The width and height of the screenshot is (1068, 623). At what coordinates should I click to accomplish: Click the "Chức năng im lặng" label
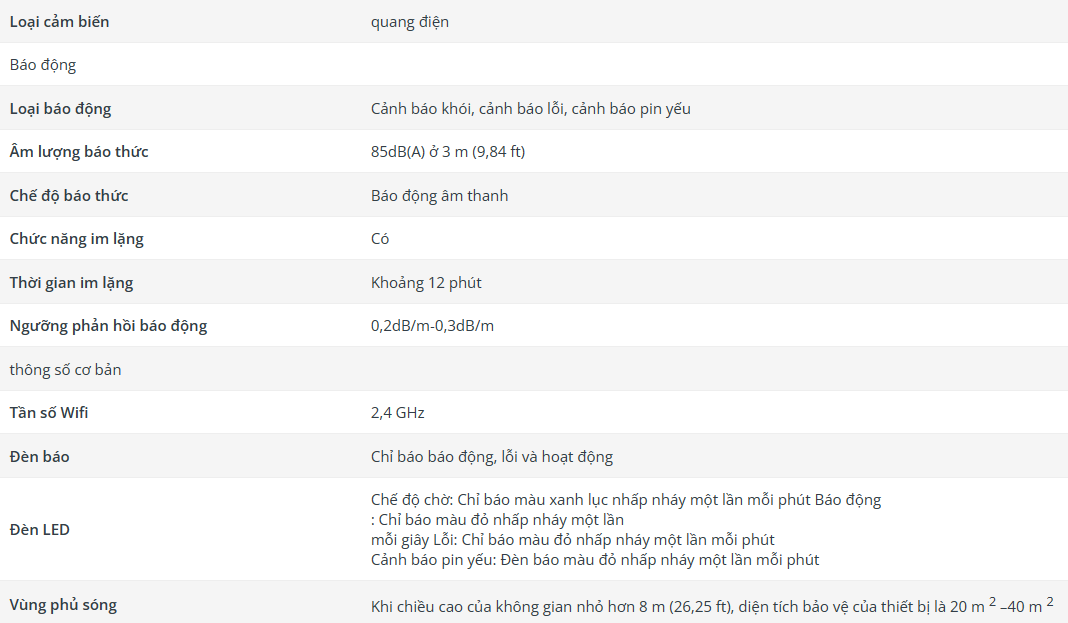coord(76,239)
